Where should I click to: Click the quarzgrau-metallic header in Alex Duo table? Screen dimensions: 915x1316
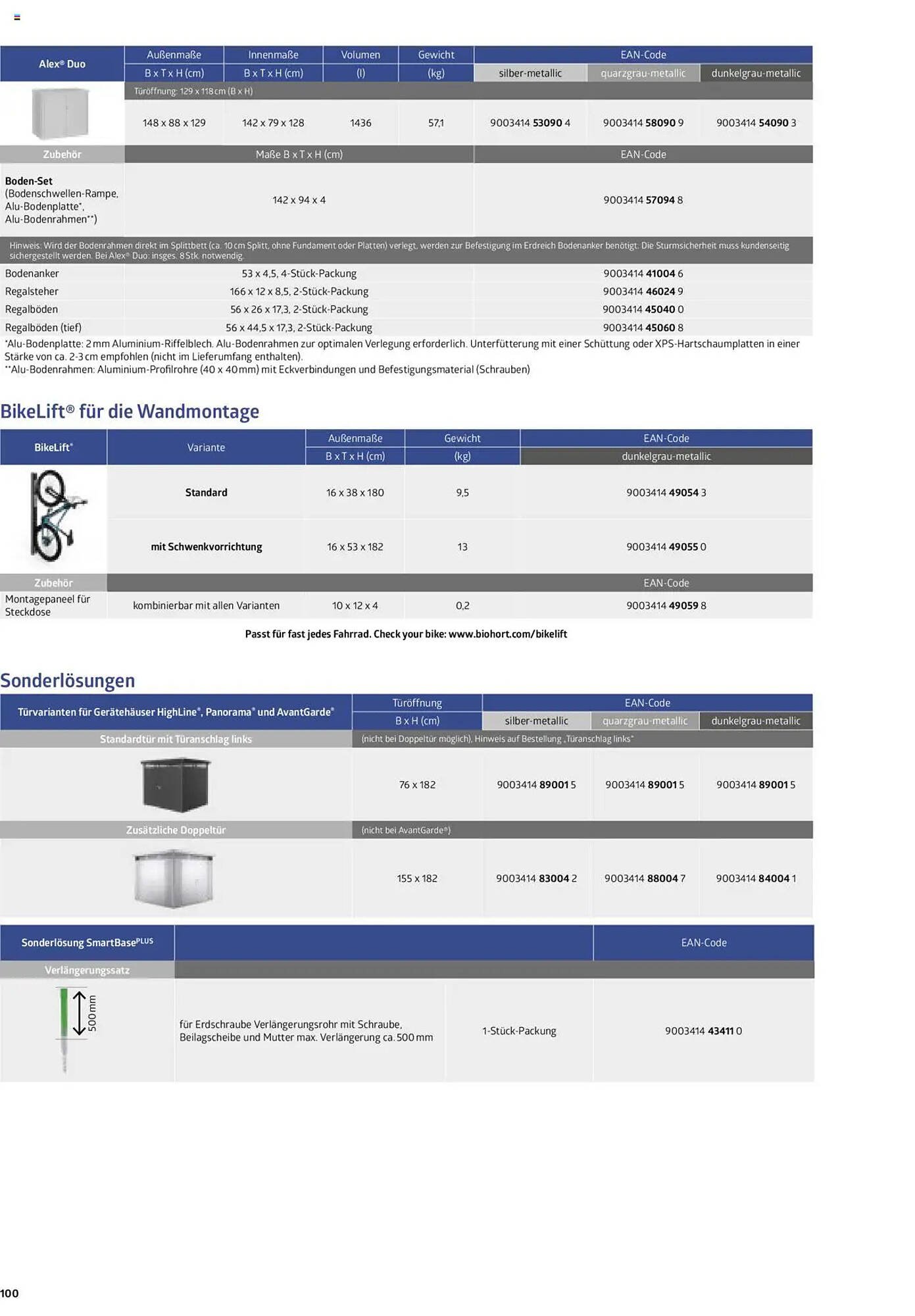pos(643,73)
